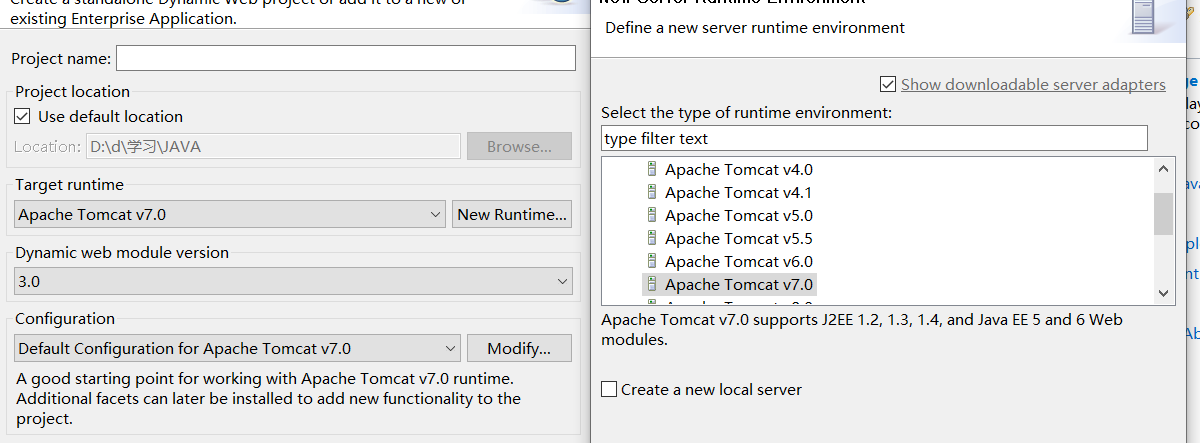Select Apache Tomcat v5.5 in list

click(738, 239)
